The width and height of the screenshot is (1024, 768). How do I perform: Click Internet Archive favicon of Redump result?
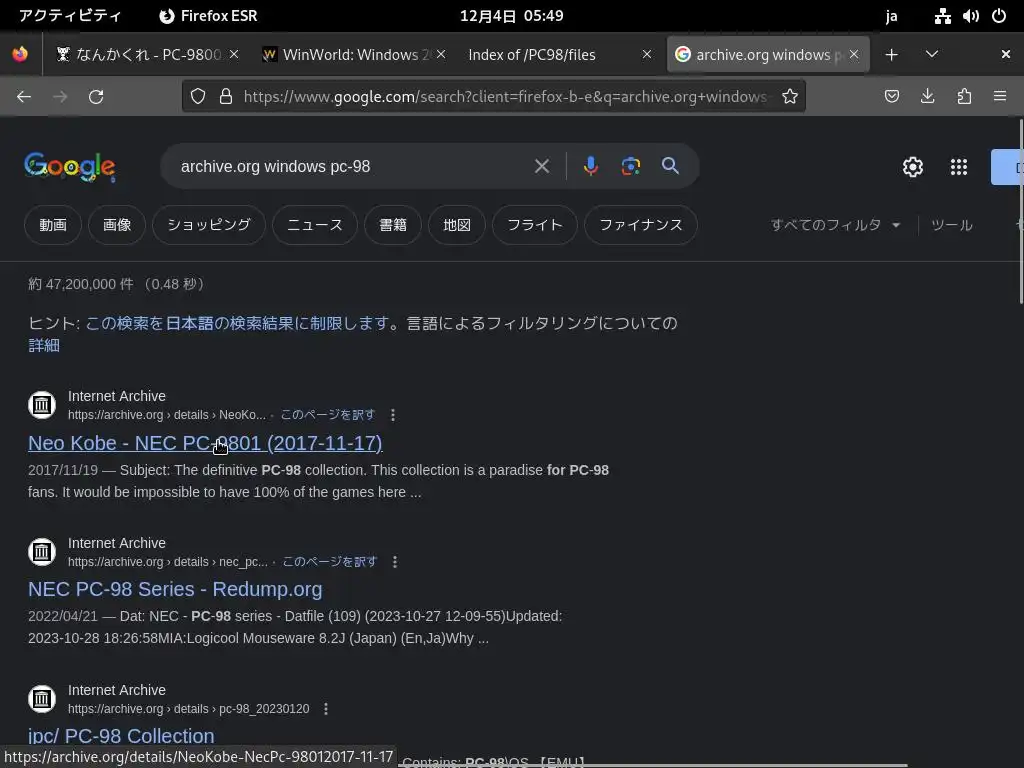pos(42,552)
